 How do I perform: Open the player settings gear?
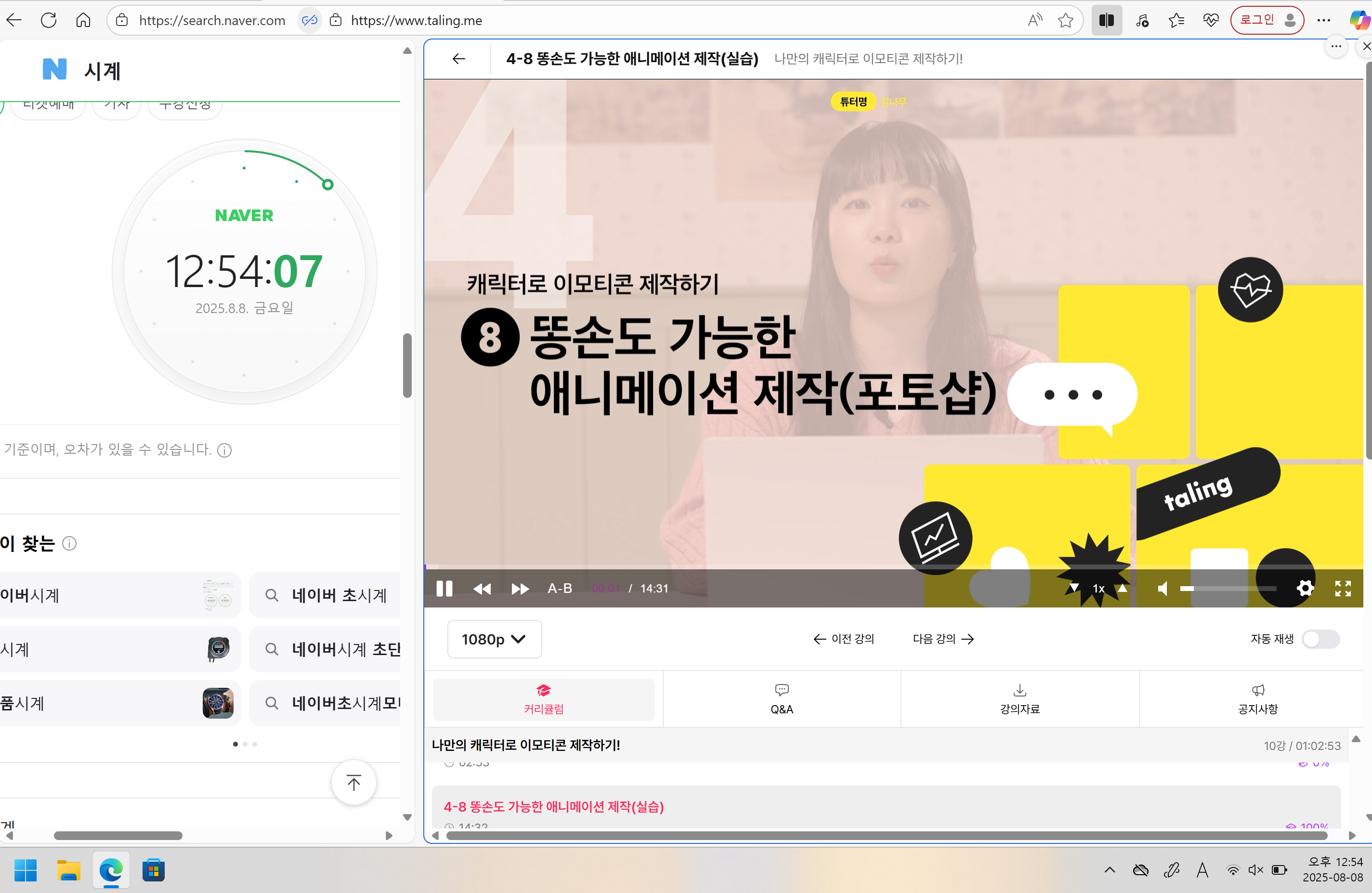pyautogui.click(x=1305, y=589)
